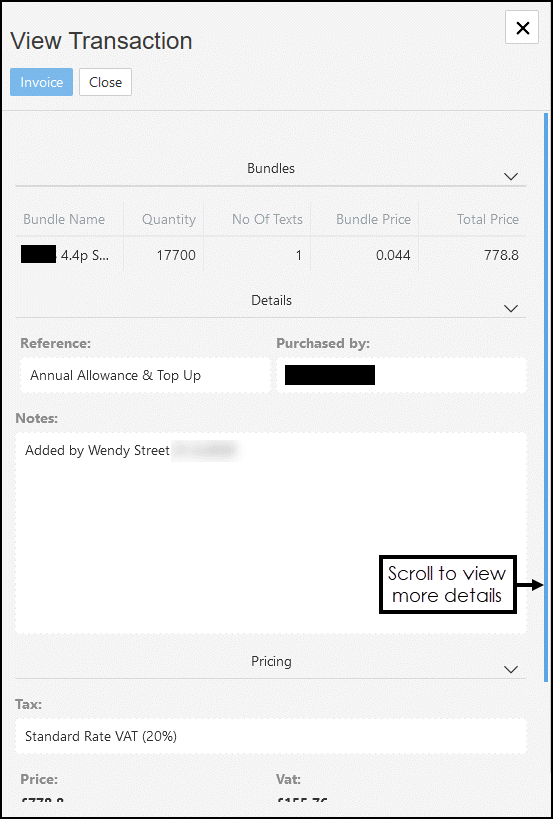Click the Tax field Standard Rate VAT
Image resolution: width=553 pixels, height=819 pixels.
(x=270, y=736)
